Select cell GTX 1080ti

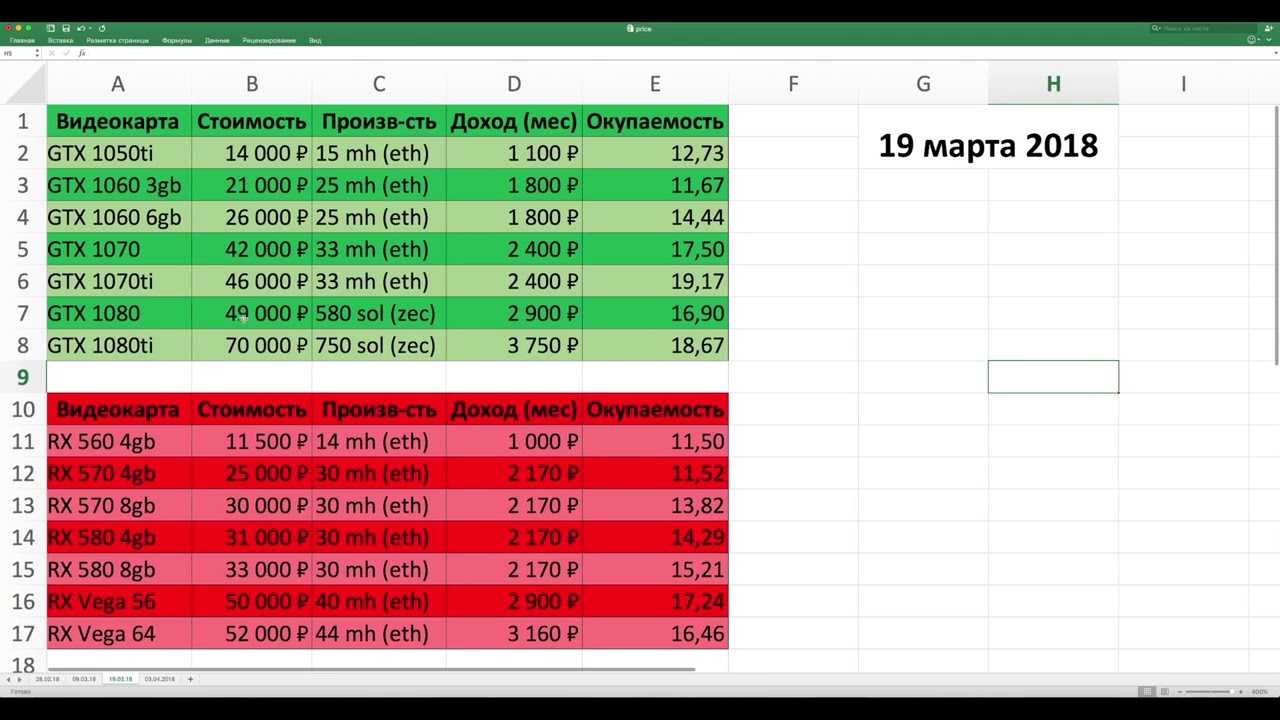(118, 345)
